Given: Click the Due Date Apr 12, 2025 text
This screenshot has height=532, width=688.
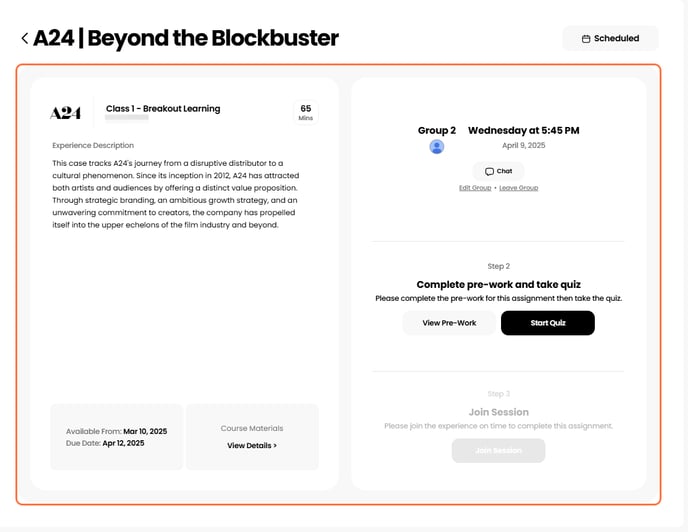Looking at the screenshot, I should pyautogui.click(x=105, y=443).
